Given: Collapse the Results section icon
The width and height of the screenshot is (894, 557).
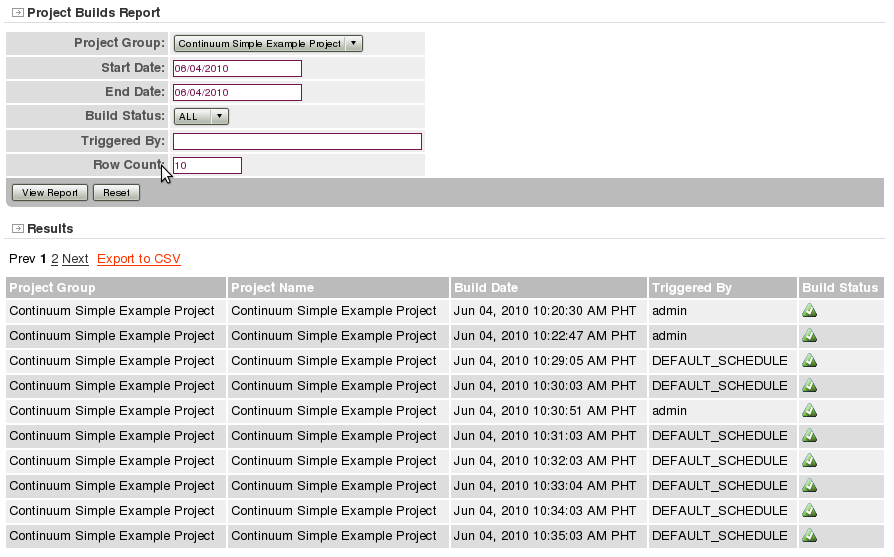Looking at the screenshot, I should click(x=18, y=229).
